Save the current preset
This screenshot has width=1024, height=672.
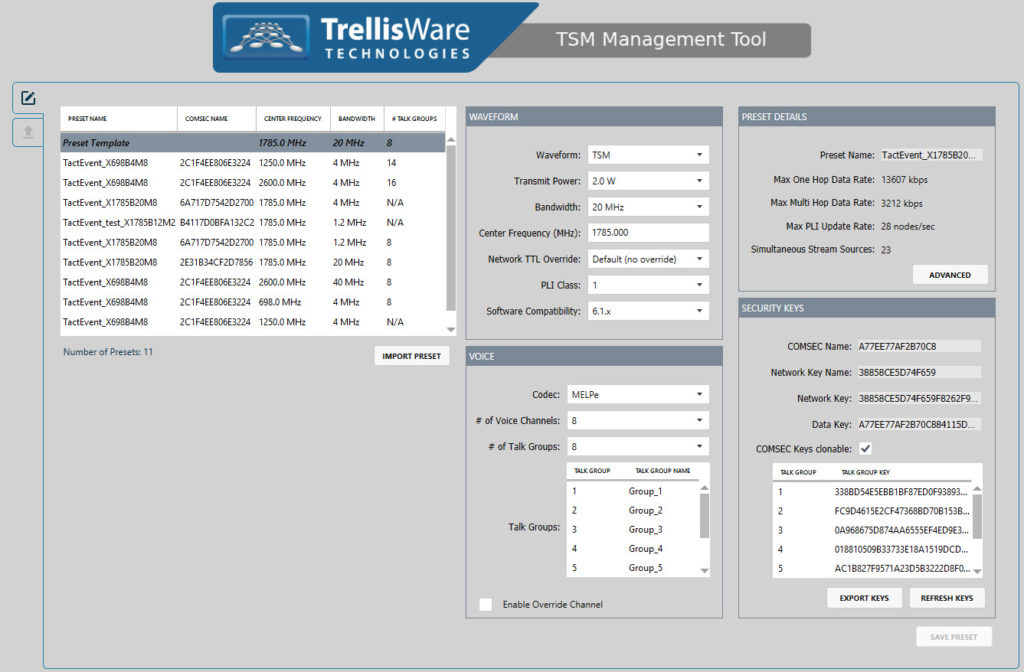click(x=953, y=636)
